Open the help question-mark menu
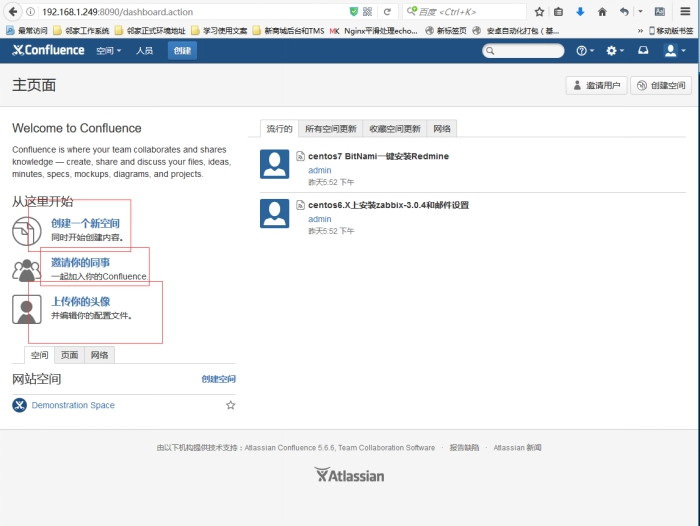The image size is (700, 526). pos(585,51)
